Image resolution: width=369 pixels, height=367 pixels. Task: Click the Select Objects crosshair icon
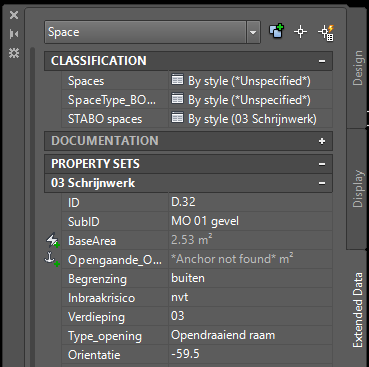click(300, 32)
